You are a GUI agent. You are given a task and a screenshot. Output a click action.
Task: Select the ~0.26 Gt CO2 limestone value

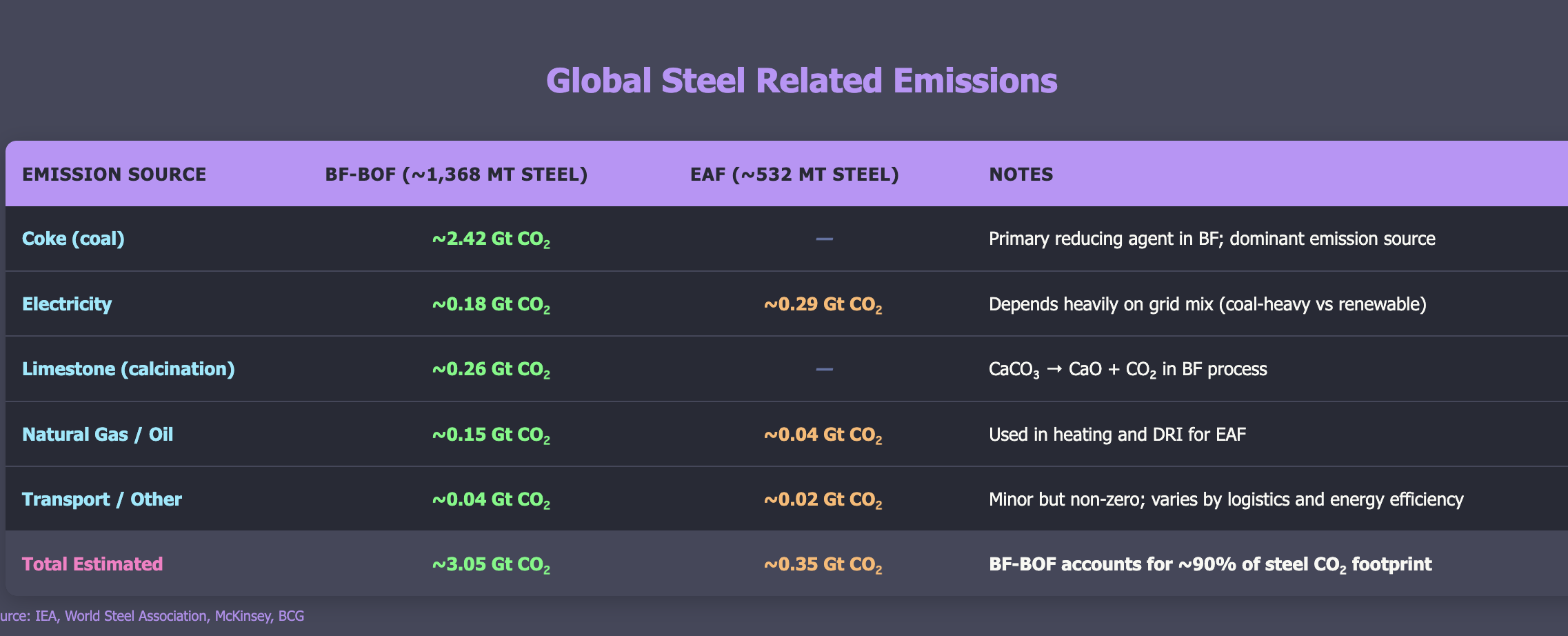[491, 370]
